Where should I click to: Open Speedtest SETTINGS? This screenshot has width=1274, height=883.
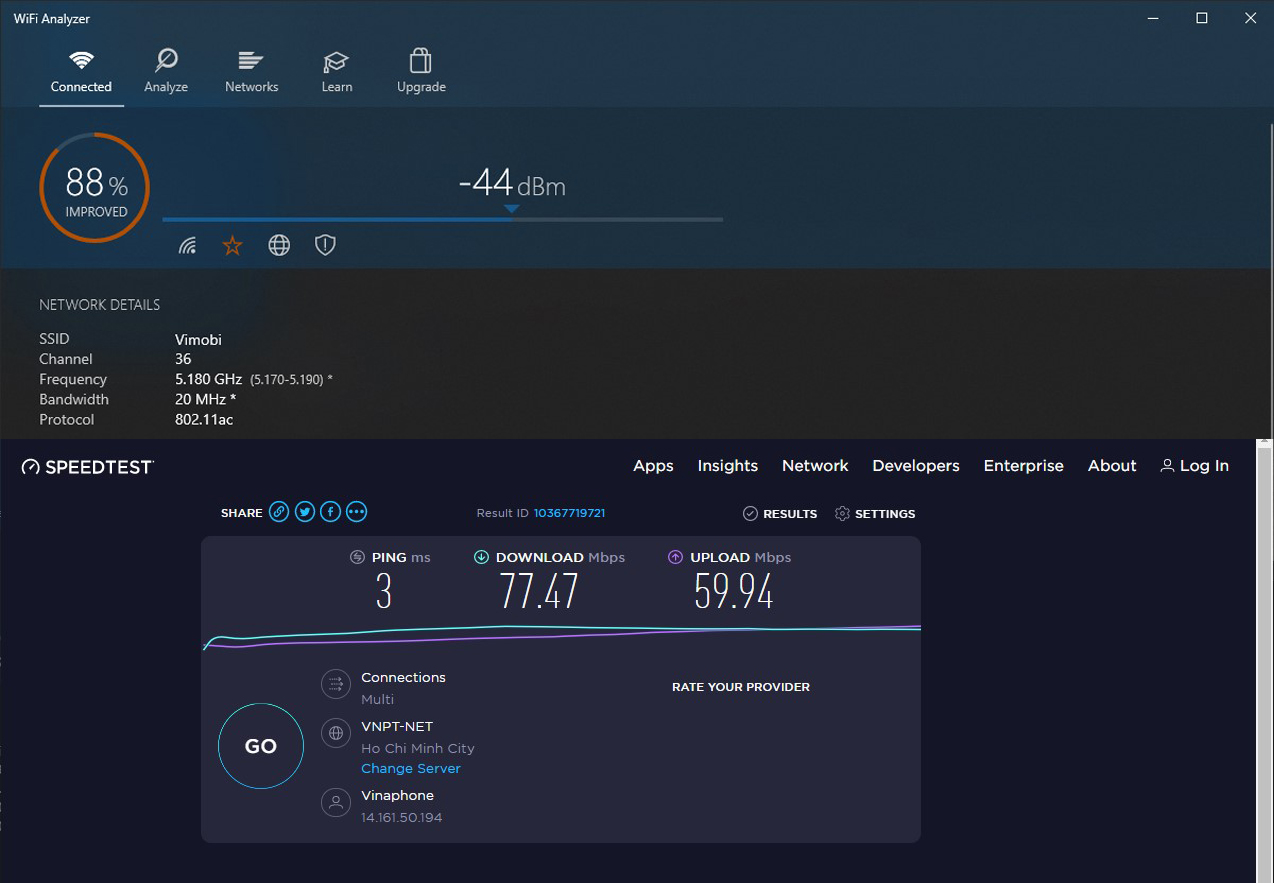875,514
